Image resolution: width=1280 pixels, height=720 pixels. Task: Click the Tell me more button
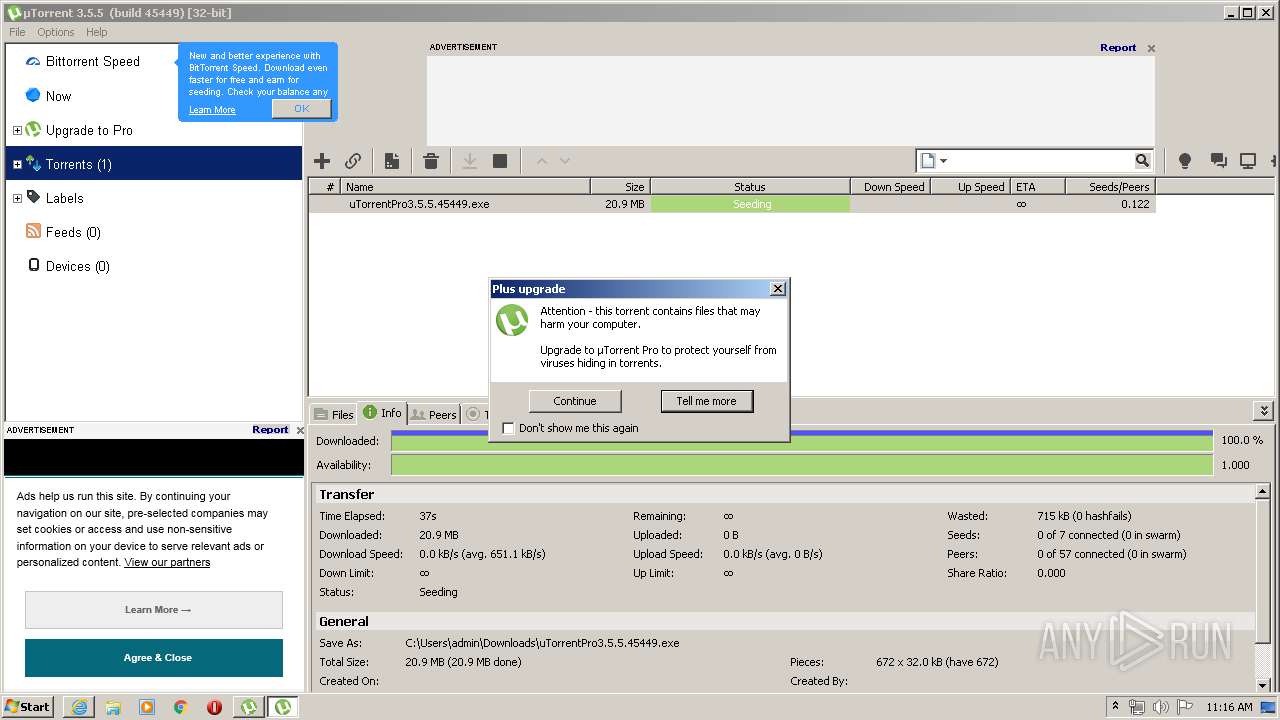coord(706,401)
